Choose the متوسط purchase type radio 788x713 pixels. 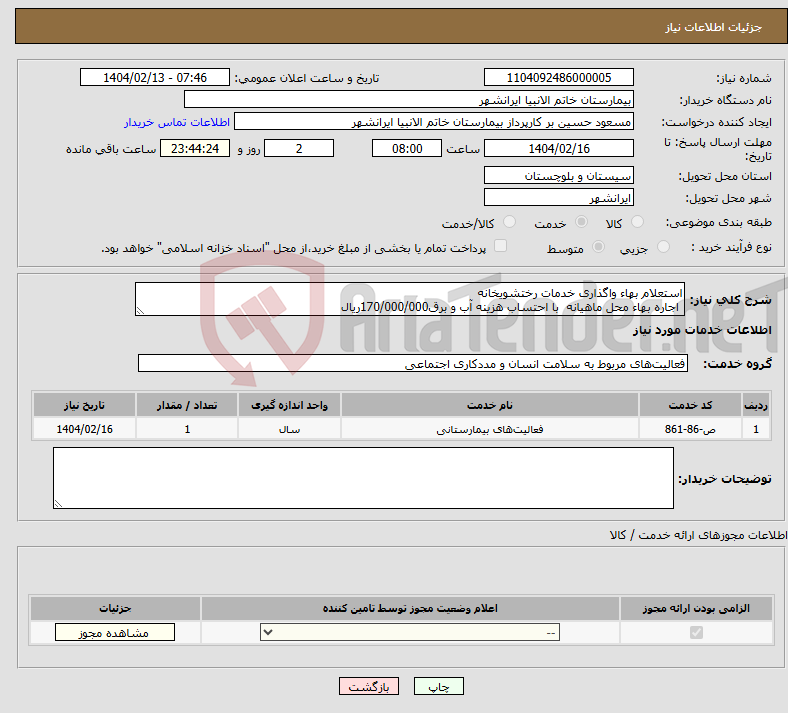coord(598,246)
